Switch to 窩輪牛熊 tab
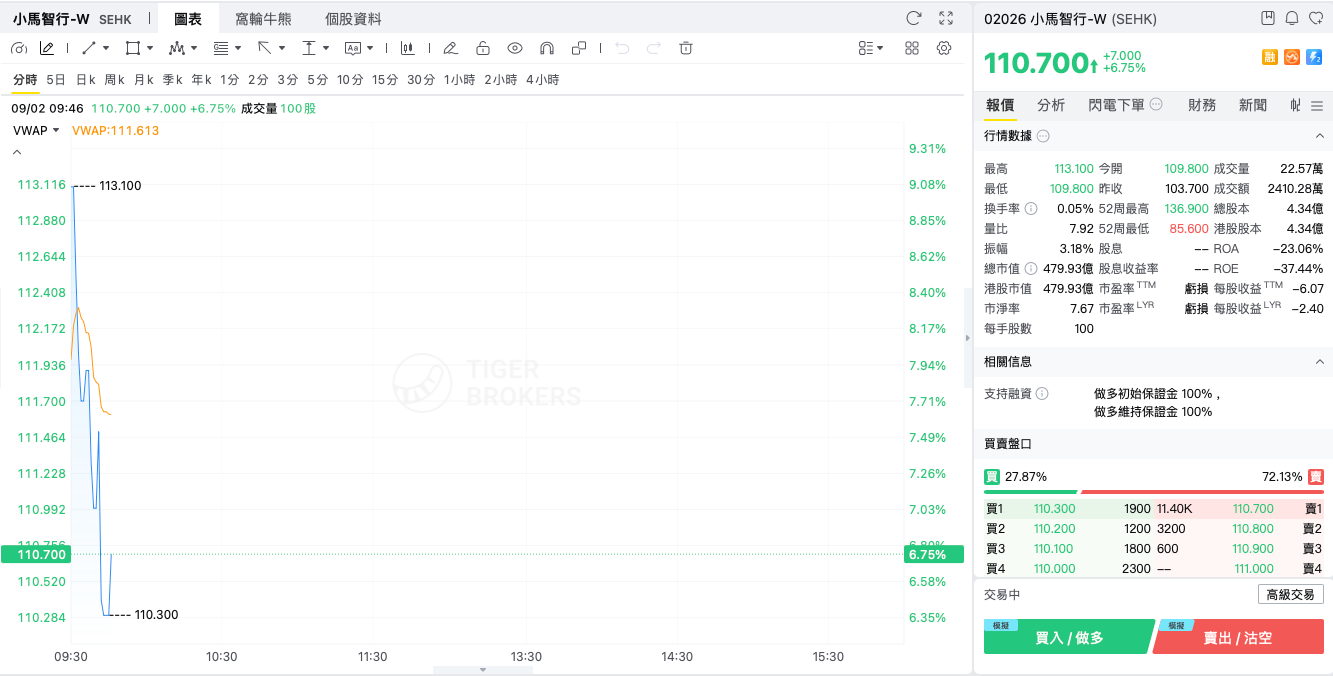This screenshot has height=676, width=1333. point(263,19)
